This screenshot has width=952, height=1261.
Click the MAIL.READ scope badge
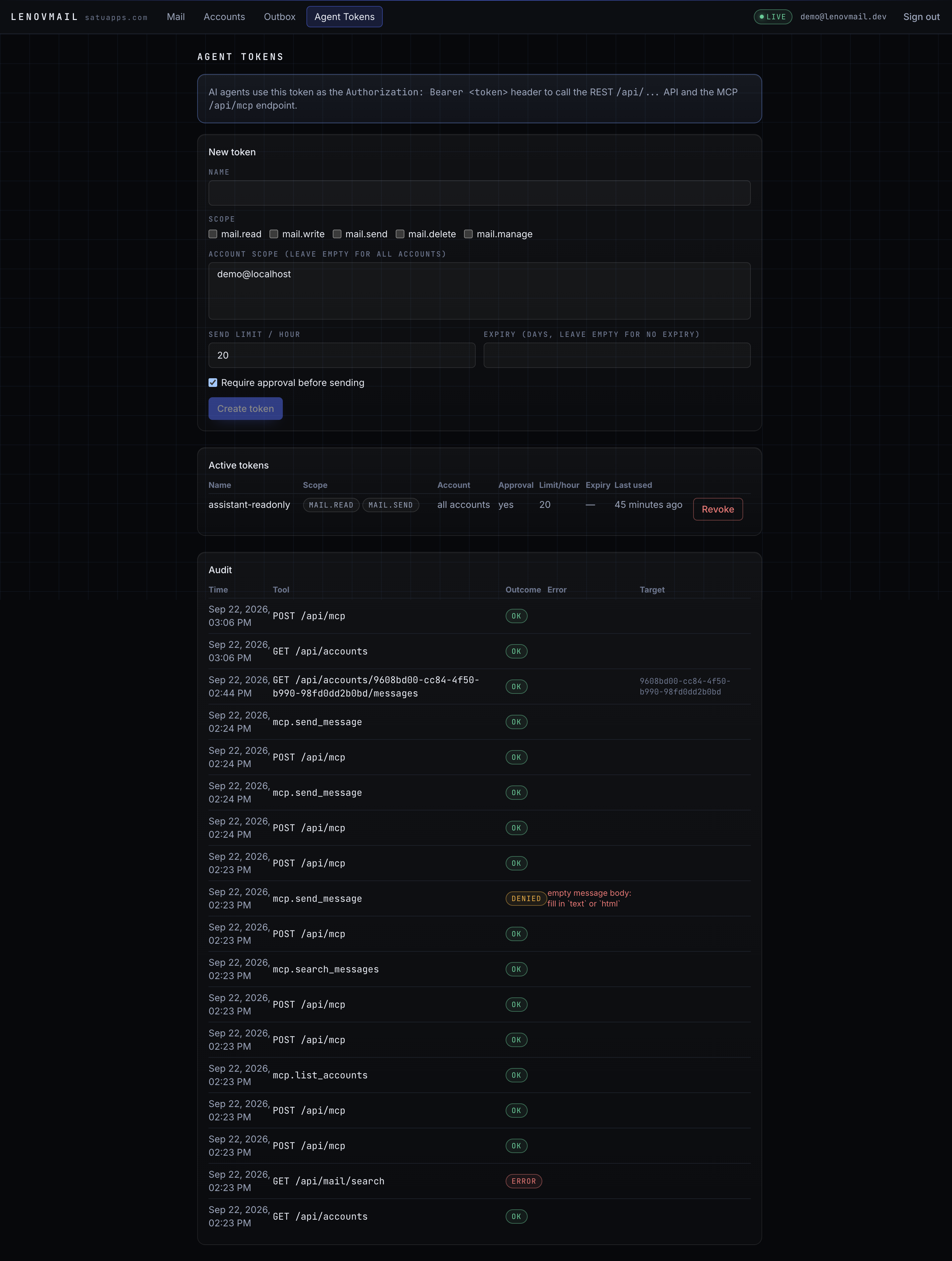[331, 505]
